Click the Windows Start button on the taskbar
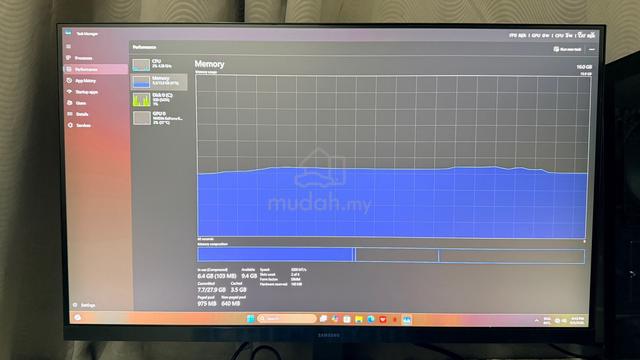This screenshot has height=360, width=640. click(x=251, y=319)
